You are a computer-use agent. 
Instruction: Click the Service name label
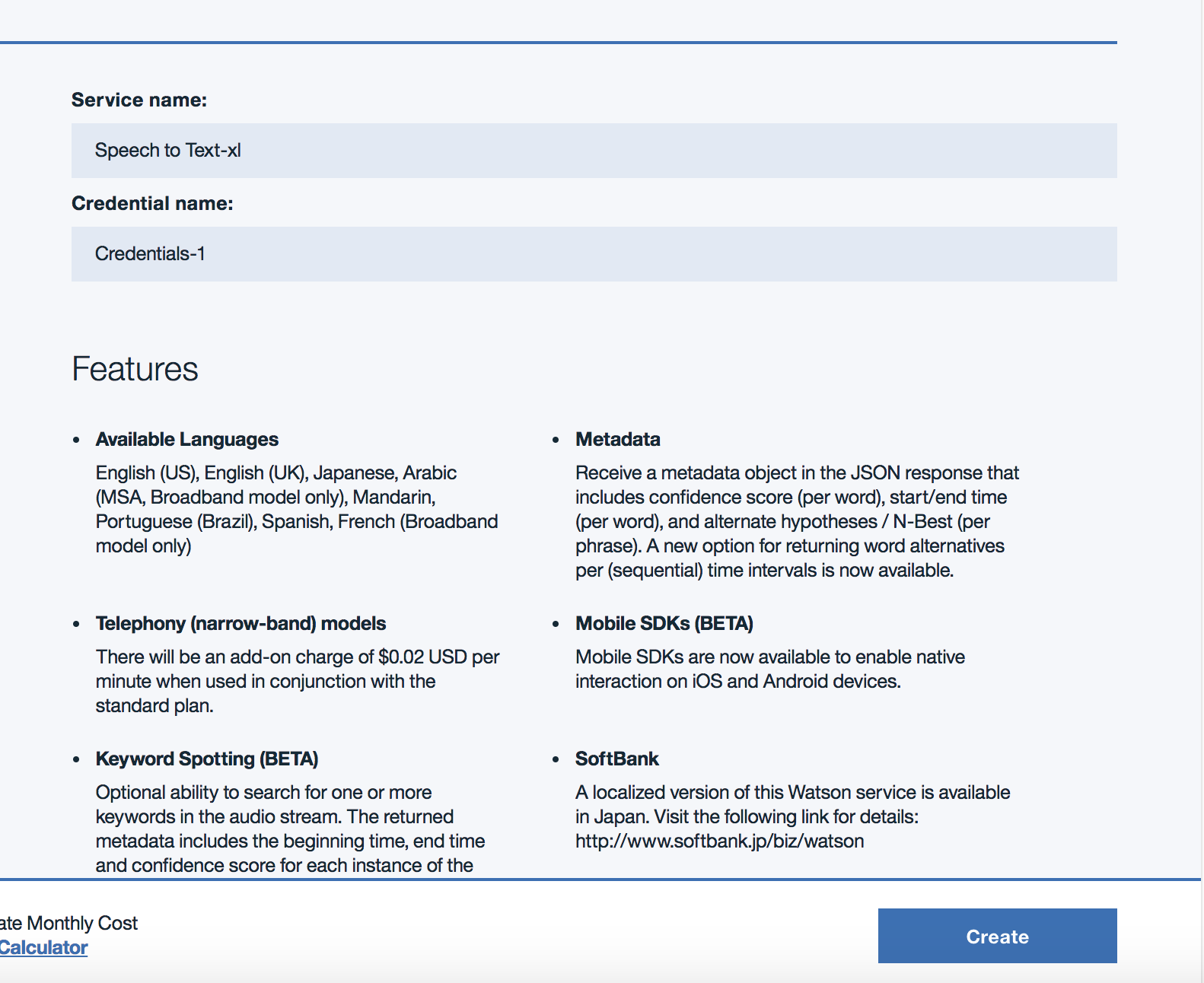point(139,100)
